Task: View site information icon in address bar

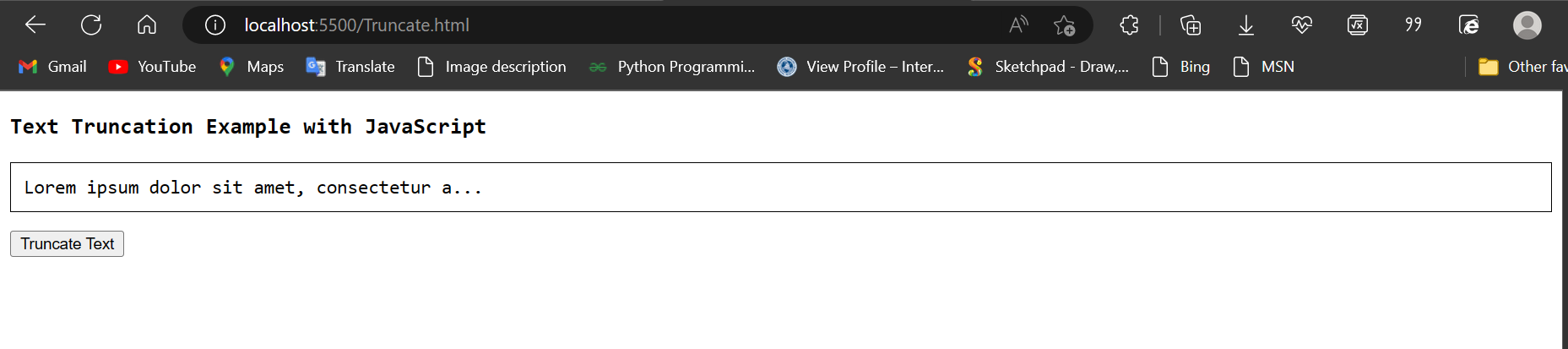Action: pyautogui.click(x=215, y=25)
